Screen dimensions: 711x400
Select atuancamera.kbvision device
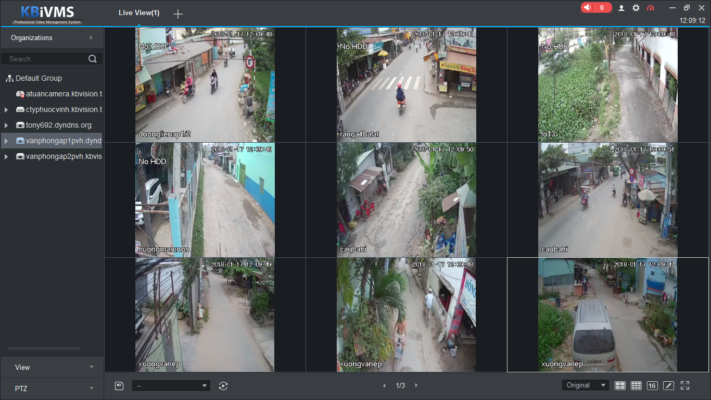pyautogui.click(x=64, y=94)
